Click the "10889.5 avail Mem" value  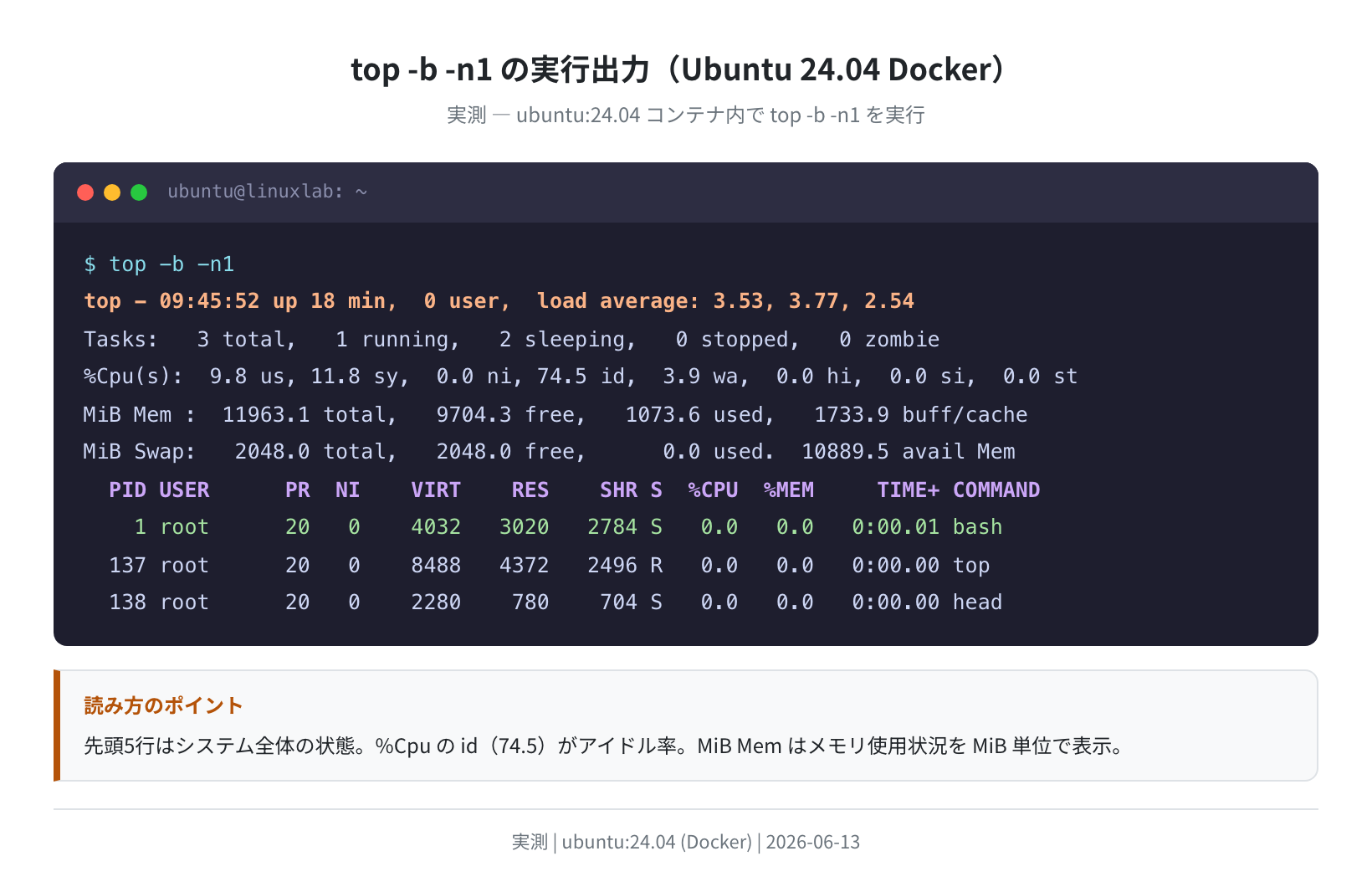(909, 452)
